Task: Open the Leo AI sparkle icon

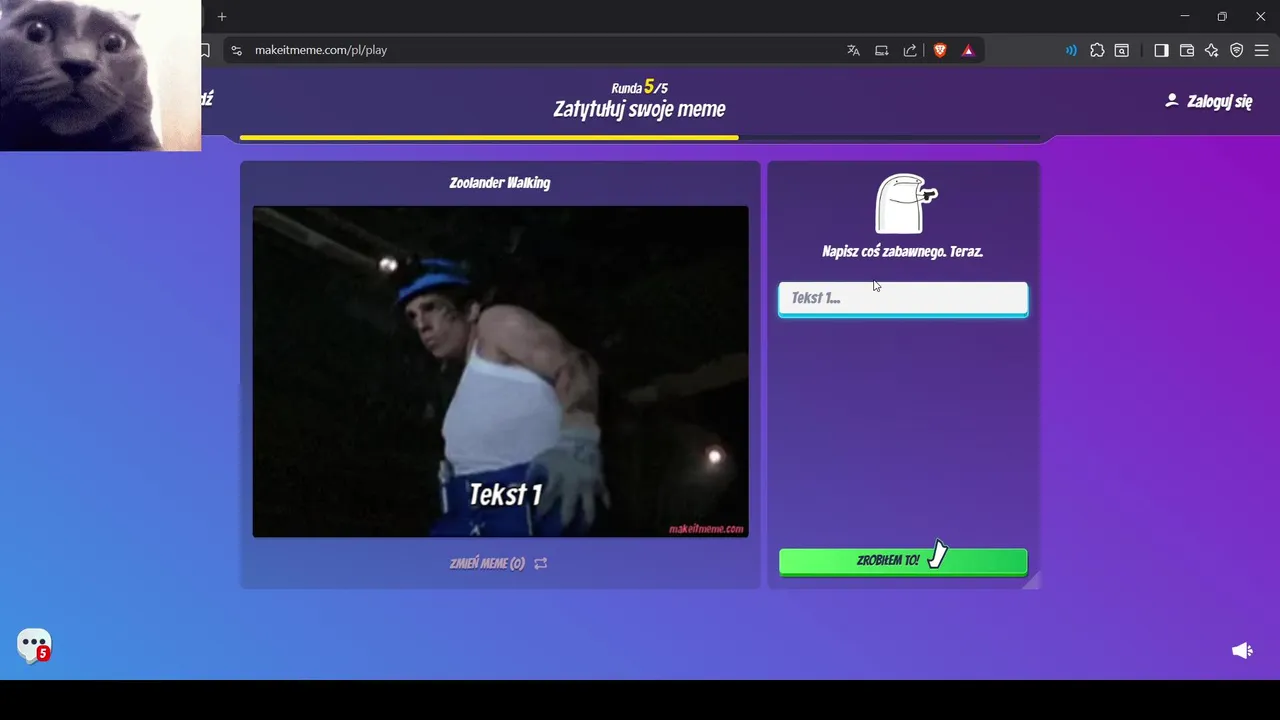Action: pos(1211,50)
